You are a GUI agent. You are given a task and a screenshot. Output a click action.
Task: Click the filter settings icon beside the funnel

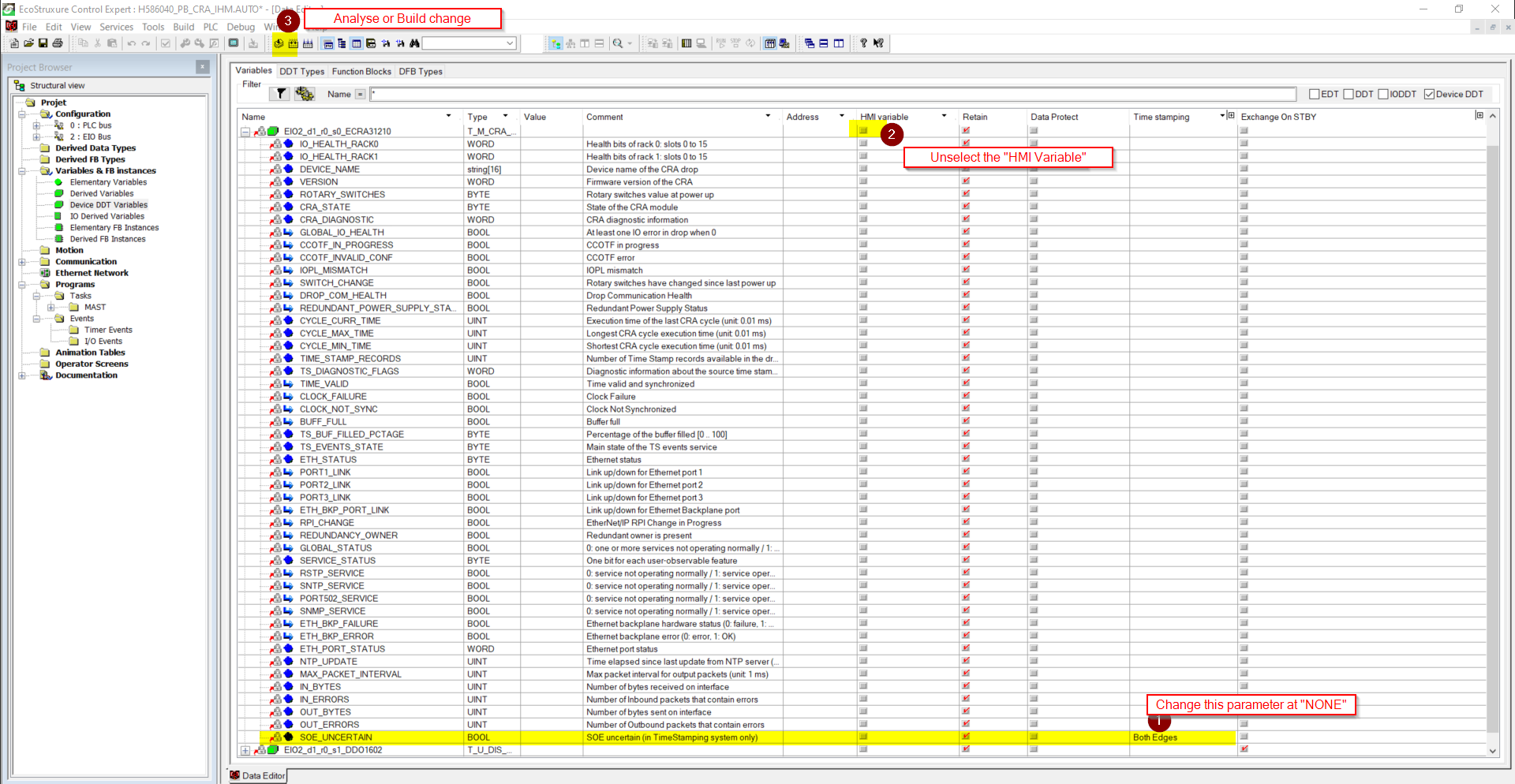pos(305,94)
